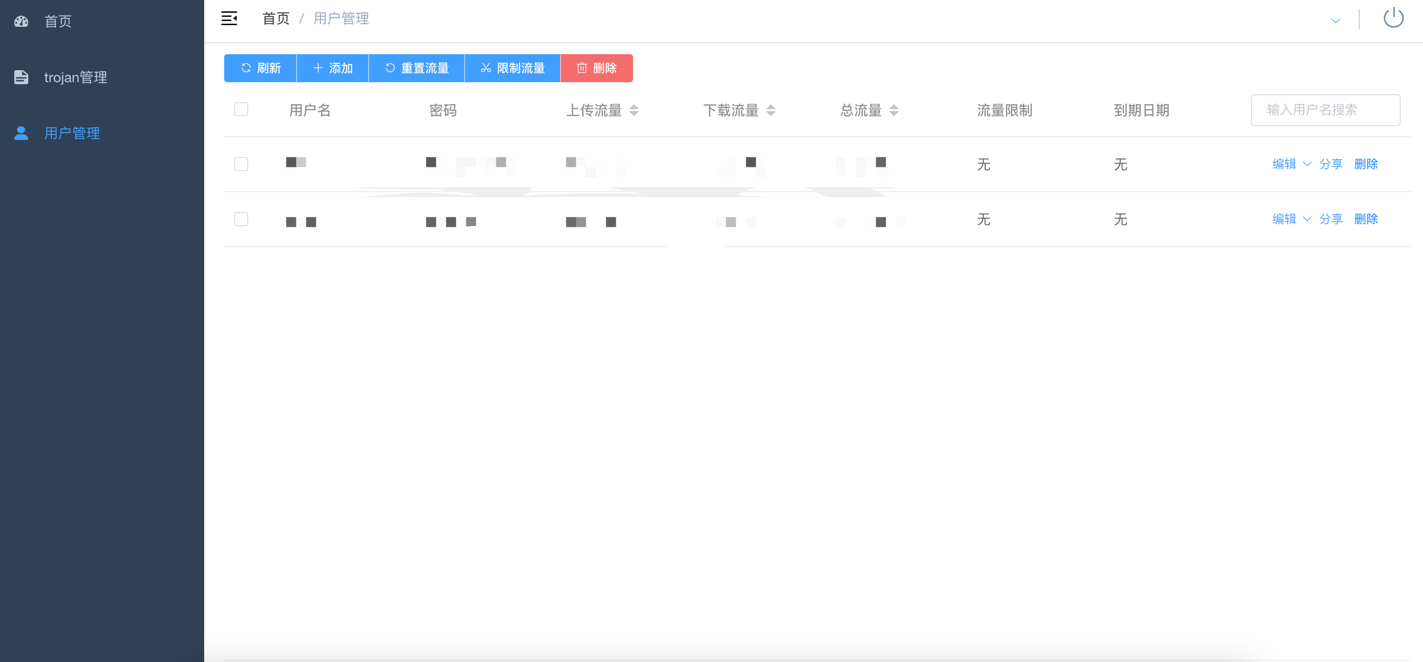Open trojan管理 in the sidebar menu
Viewport: 1423px width, 662px height.
(75, 77)
